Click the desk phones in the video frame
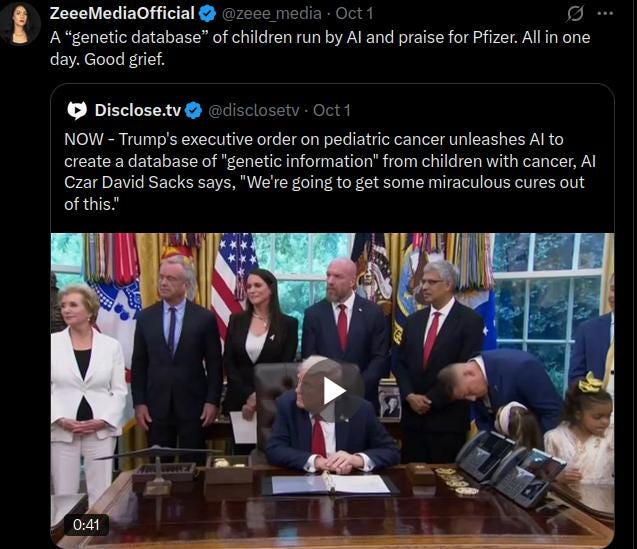Viewport: 637px width, 549px height. (510, 467)
